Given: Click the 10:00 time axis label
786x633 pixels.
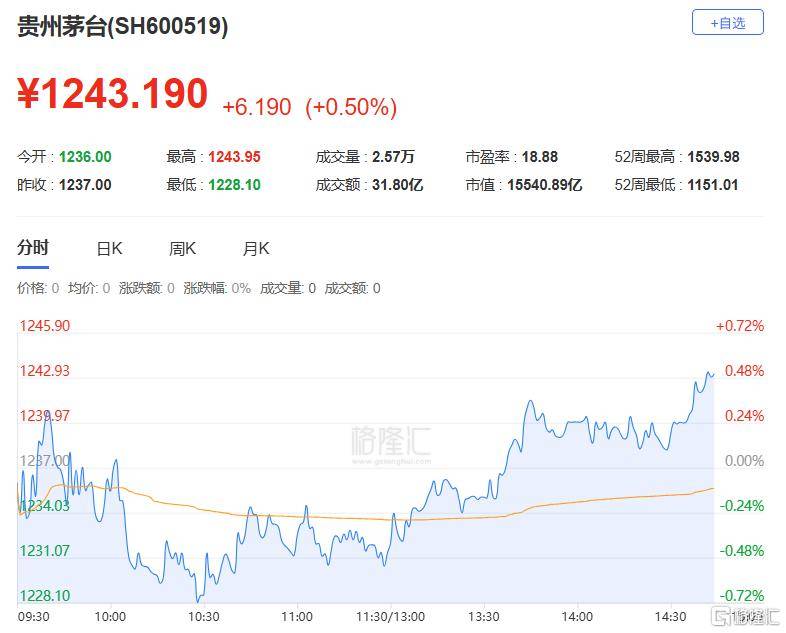Looking at the screenshot, I should [110, 616].
